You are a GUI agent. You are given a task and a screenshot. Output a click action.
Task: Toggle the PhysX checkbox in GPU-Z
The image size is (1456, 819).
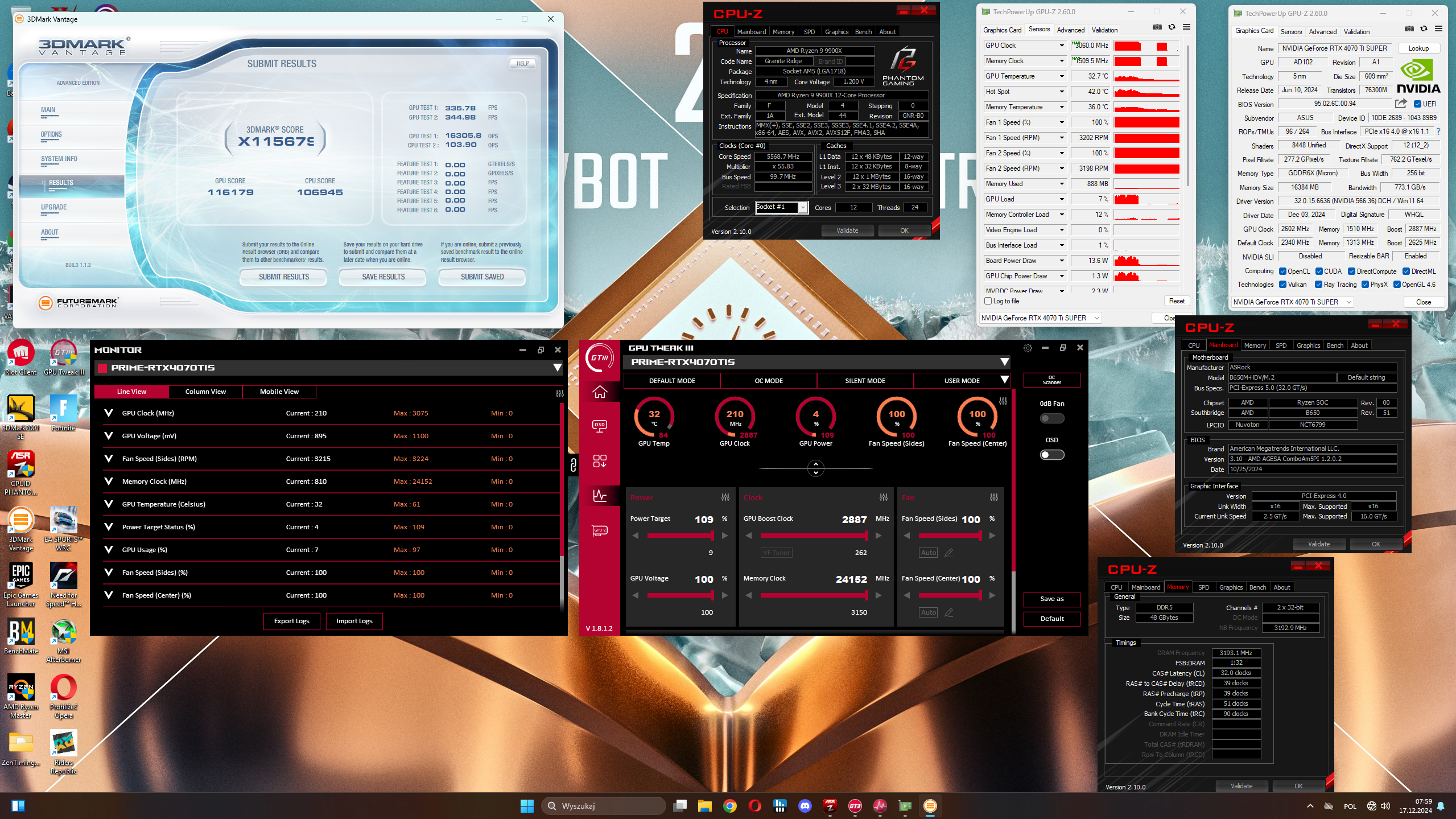tap(1366, 285)
